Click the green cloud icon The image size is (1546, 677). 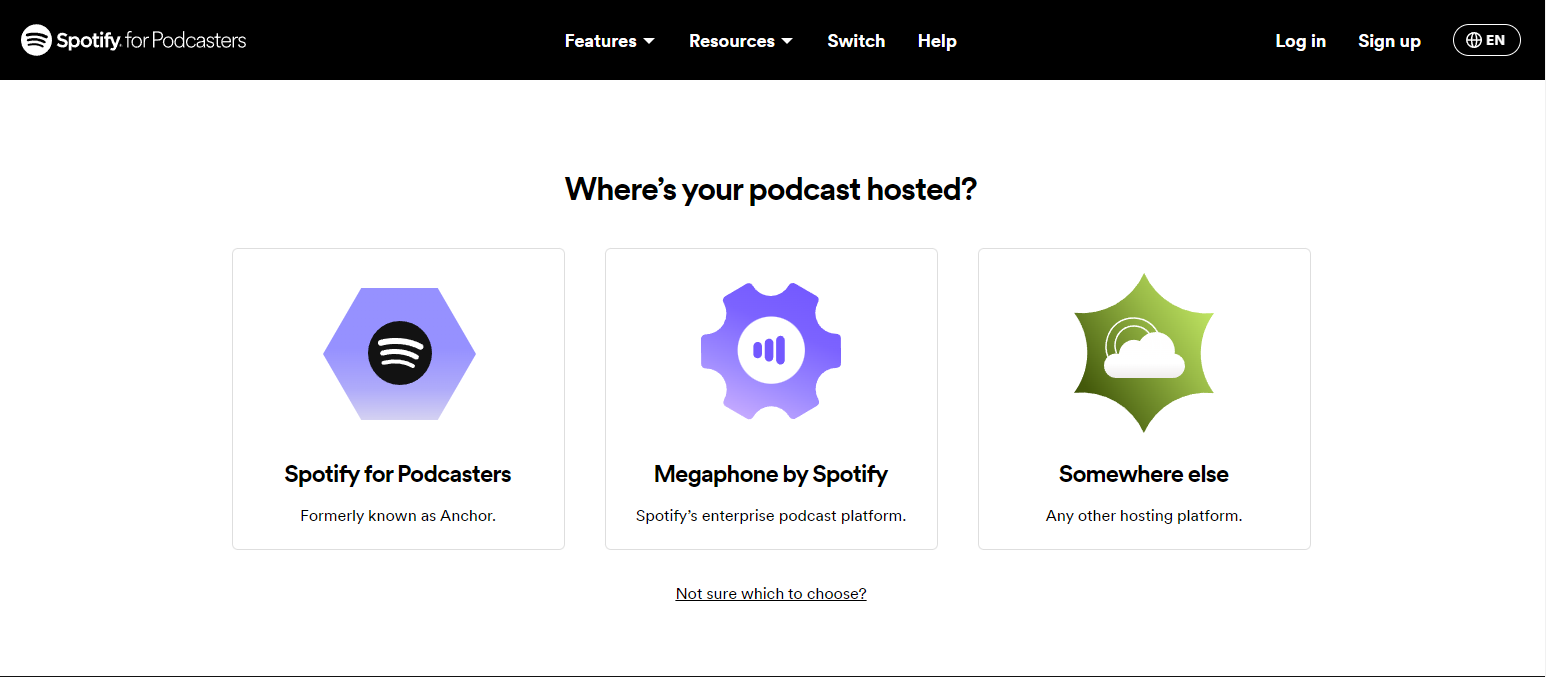[1144, 352]
